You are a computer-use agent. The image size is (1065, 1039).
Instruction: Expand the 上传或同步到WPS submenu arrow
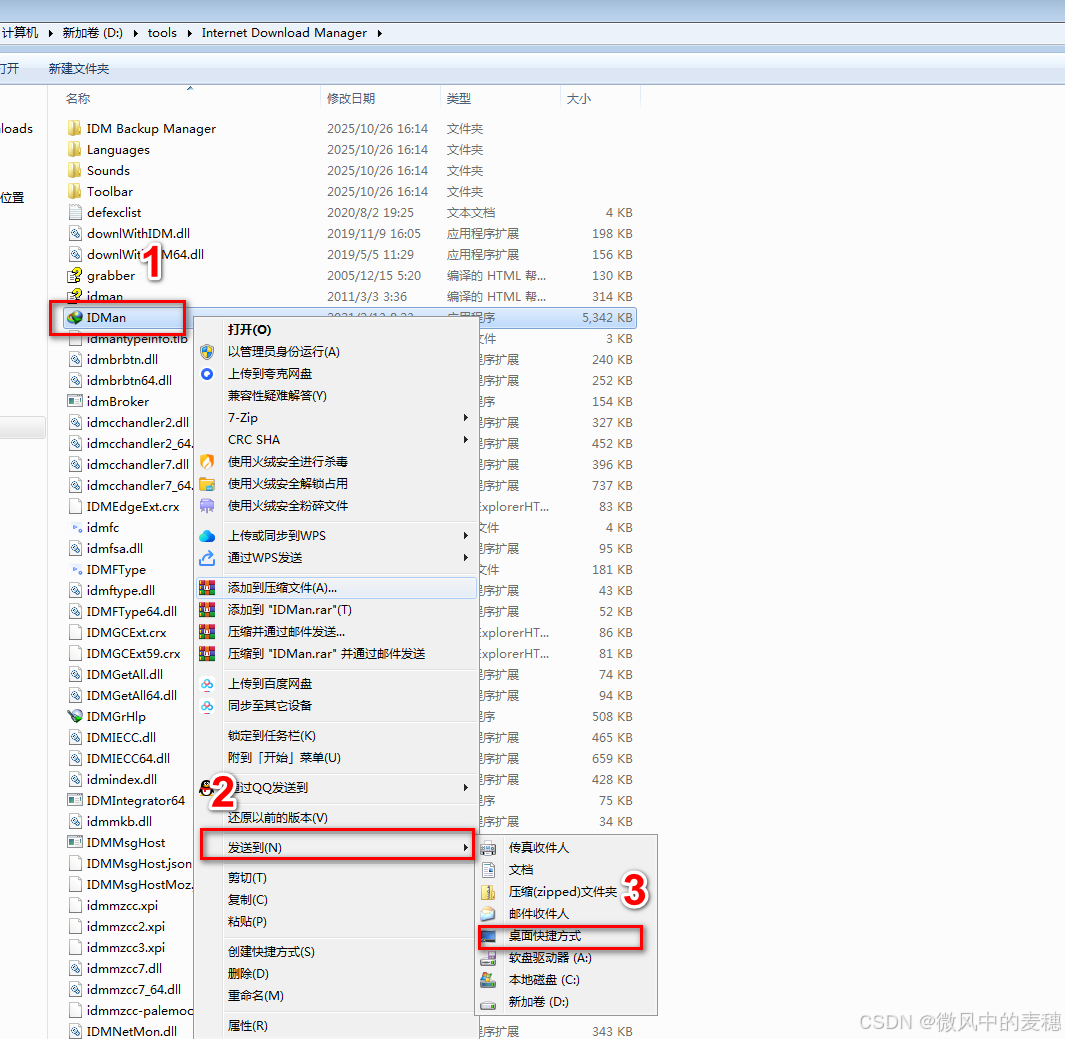466,536
